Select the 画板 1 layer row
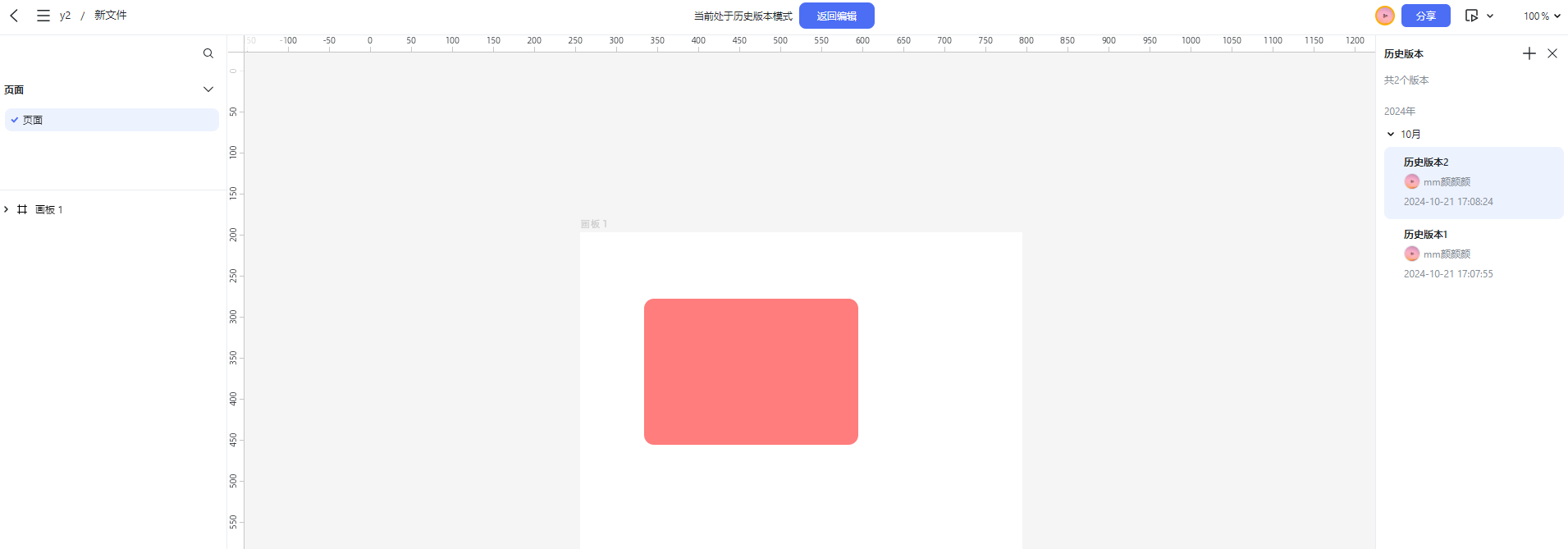Viewport: 1568px width, 549px height. pos(113,209)
